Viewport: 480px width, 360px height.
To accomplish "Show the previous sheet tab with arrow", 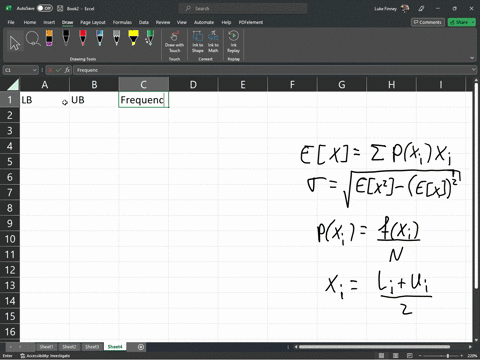I will (x=10, y=347).
